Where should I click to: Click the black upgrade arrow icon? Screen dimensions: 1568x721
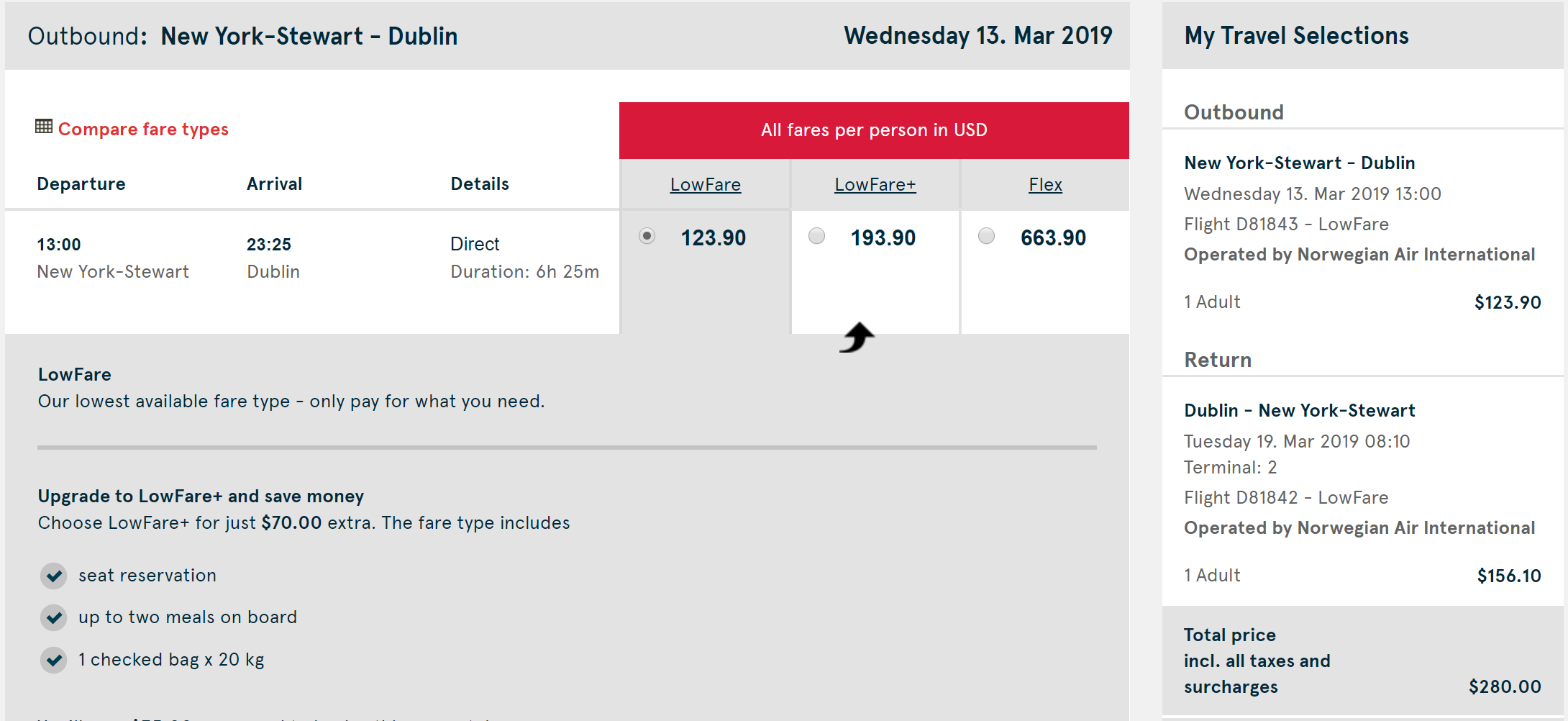[x=857, y=337]
